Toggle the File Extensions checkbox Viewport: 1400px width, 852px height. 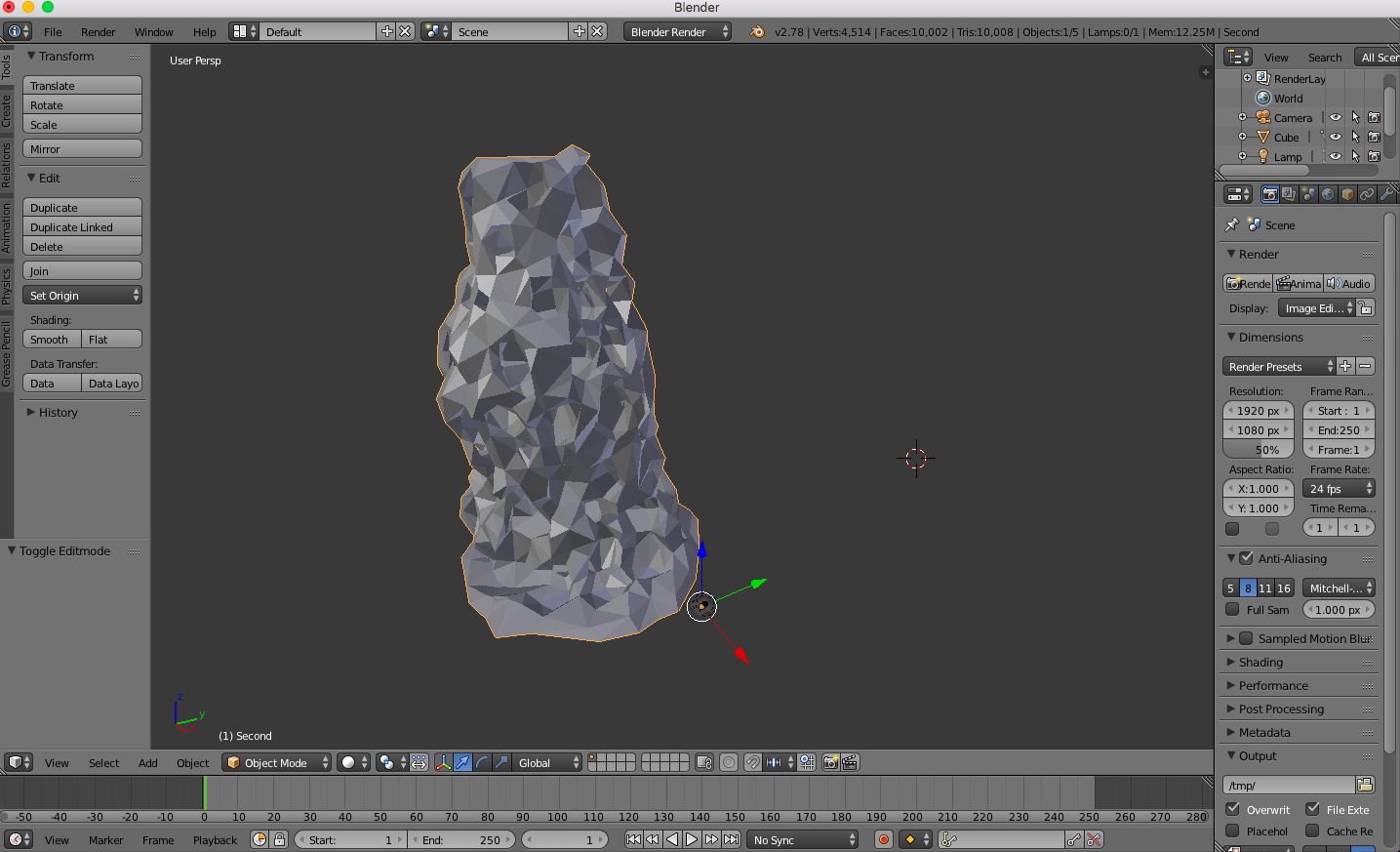click(x=1313, y=809)
